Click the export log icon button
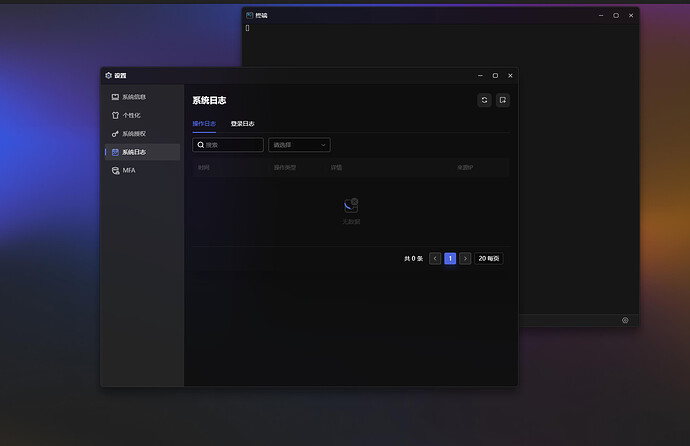Viewport: 690px width, 446px height. coord(503,100)
